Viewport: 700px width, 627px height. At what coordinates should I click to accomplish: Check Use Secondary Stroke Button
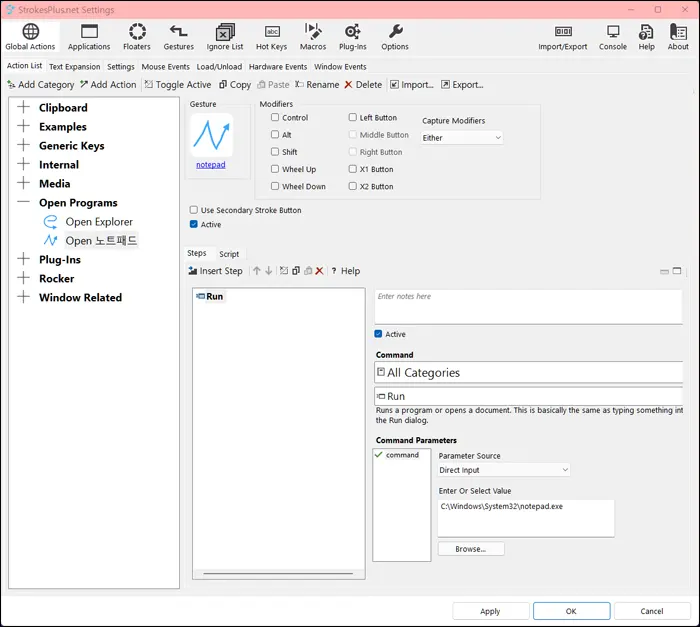pyautogui.click(x=194, y=209)
